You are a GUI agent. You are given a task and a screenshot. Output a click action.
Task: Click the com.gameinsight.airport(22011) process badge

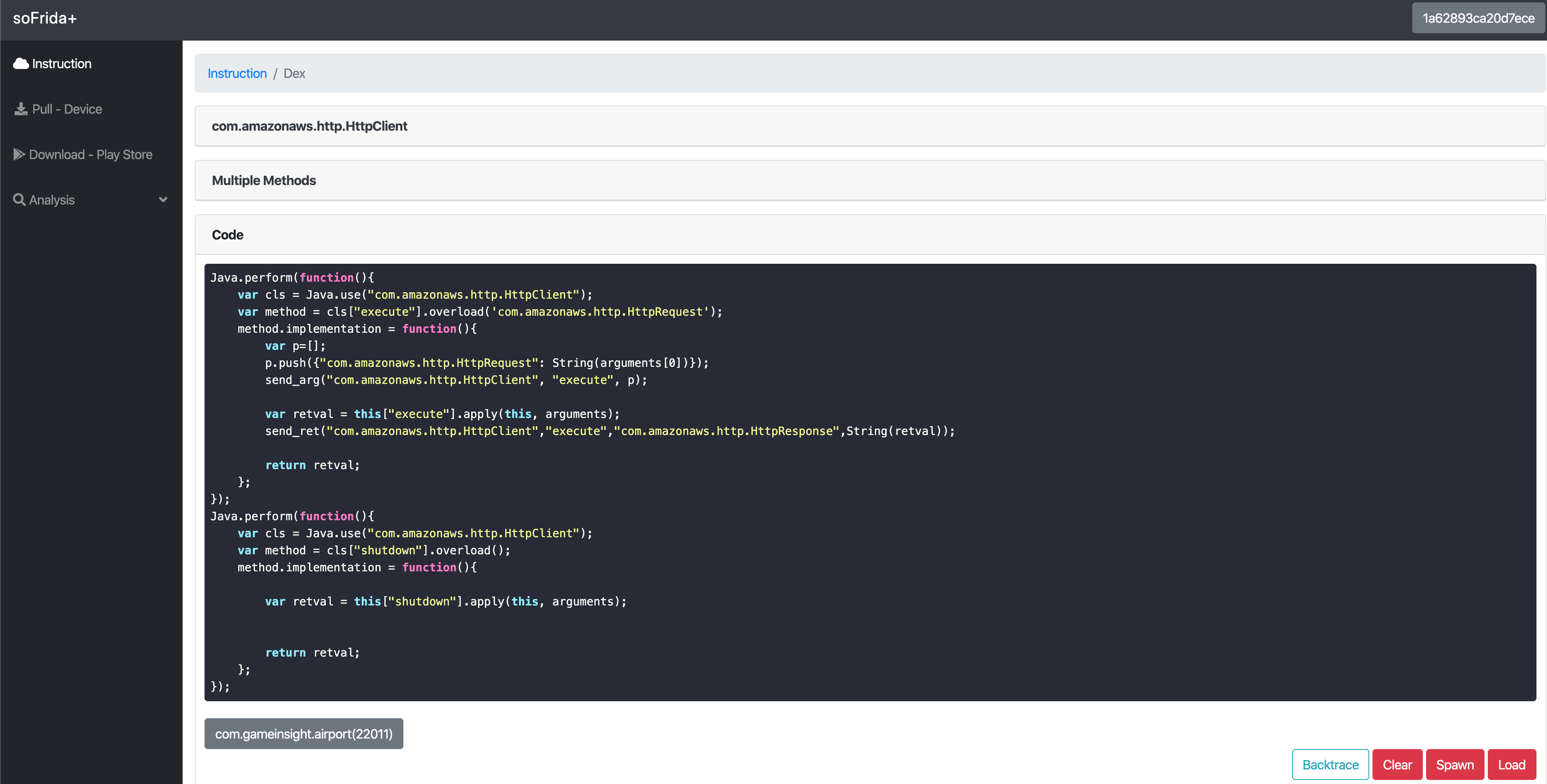tap(303, 734)
